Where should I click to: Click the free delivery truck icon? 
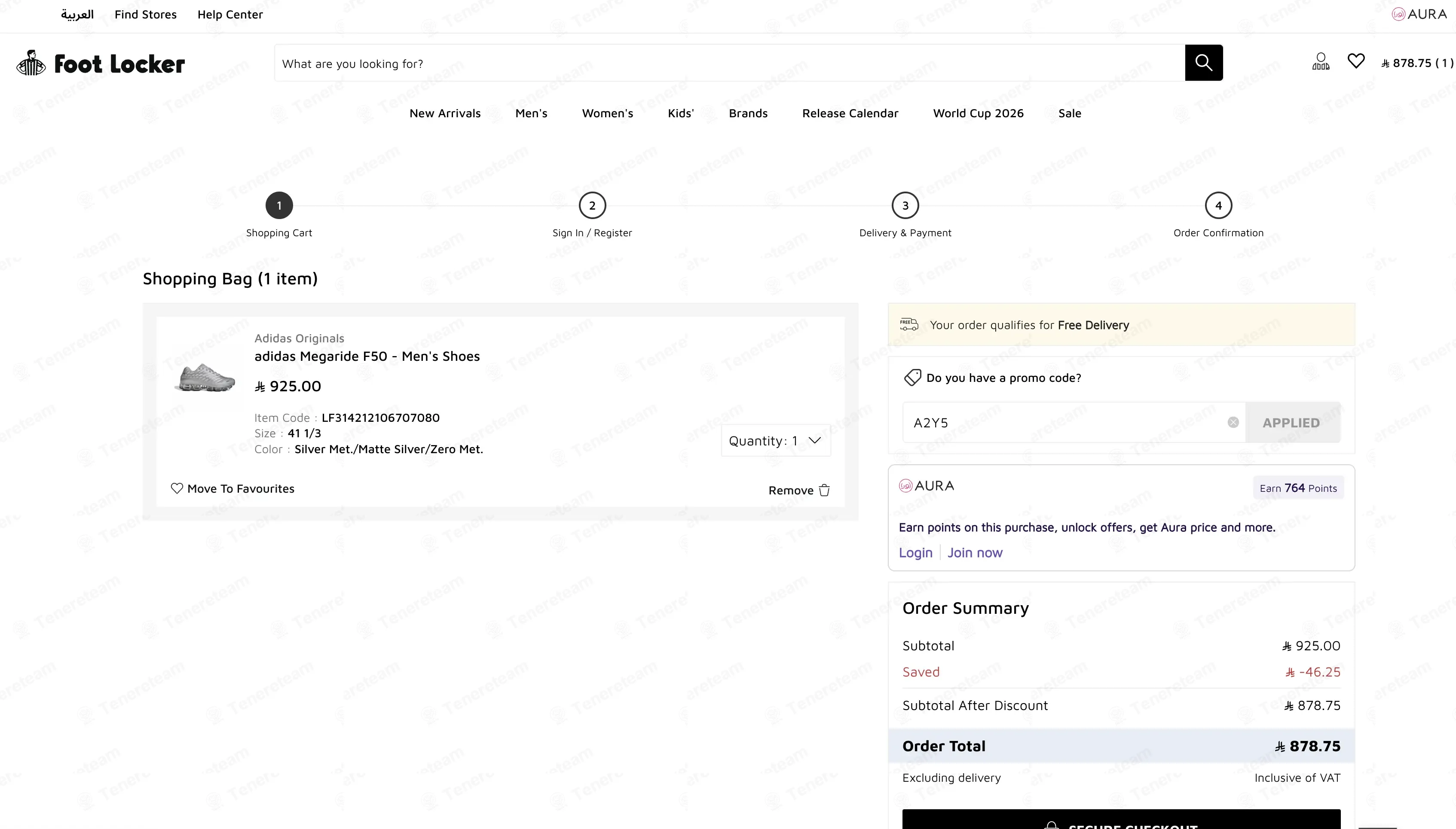[x=909, y=325]
